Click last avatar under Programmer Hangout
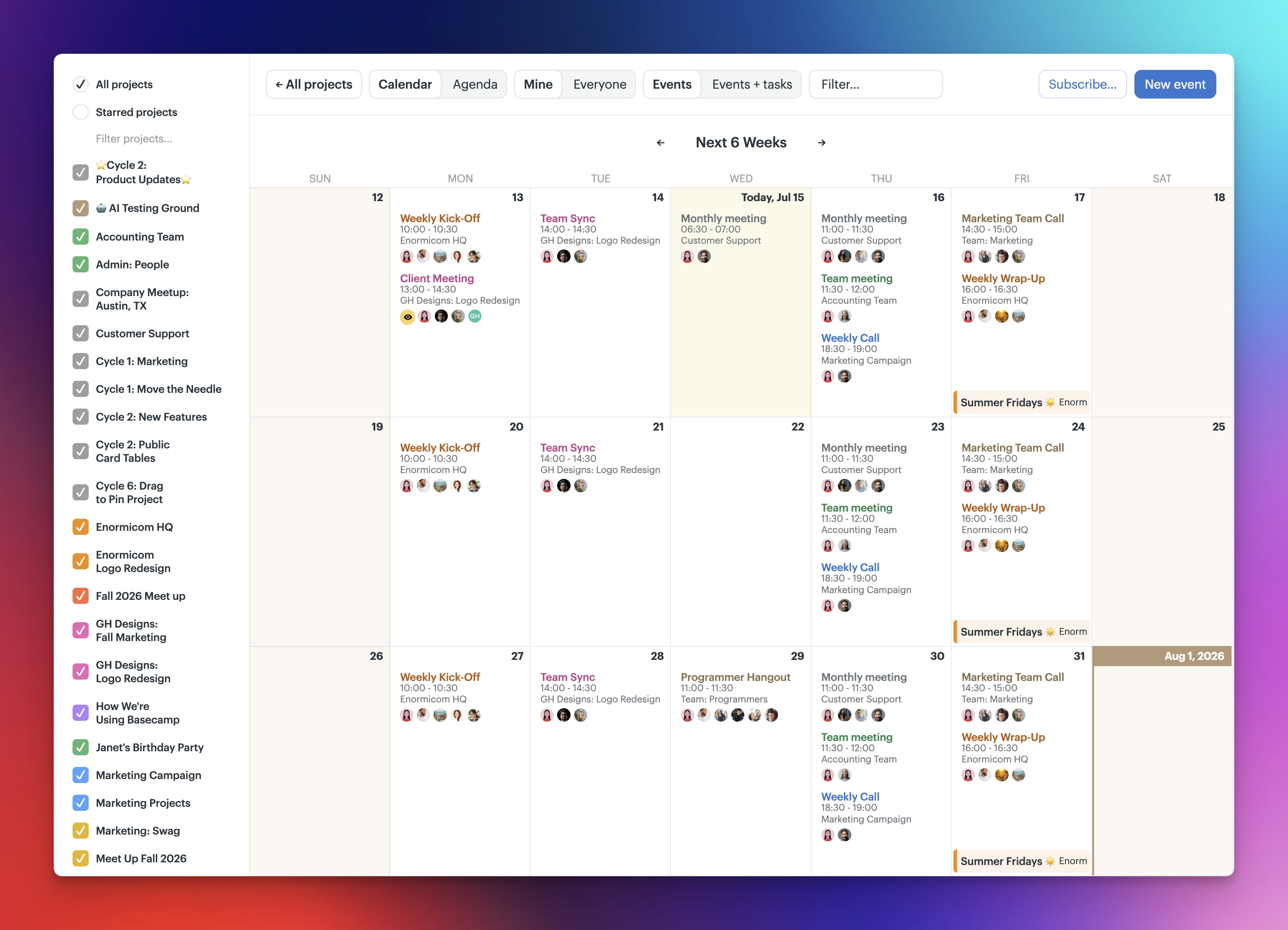 [x=771, y=715]
